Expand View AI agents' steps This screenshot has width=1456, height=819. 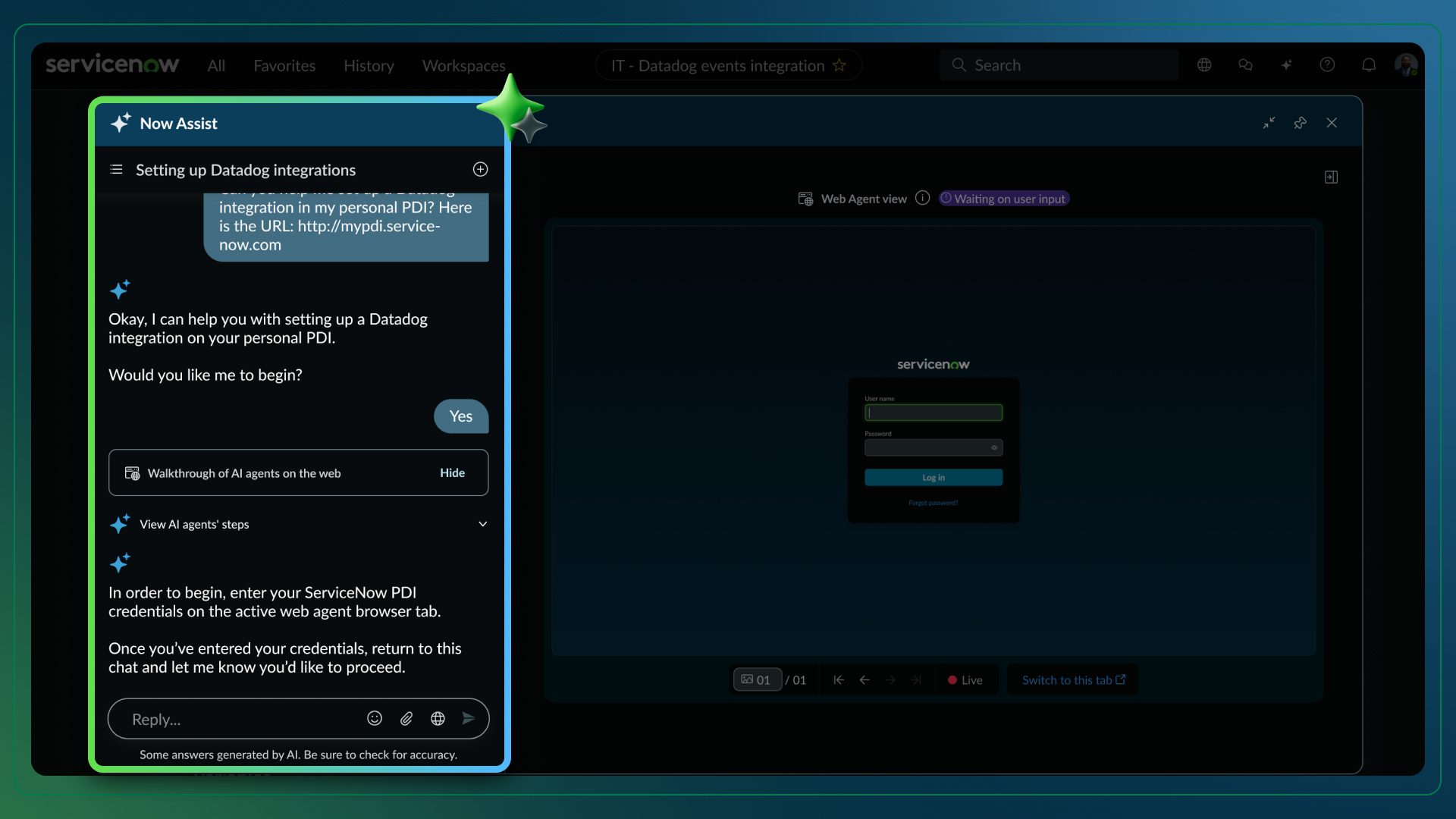tap(482, 524)
